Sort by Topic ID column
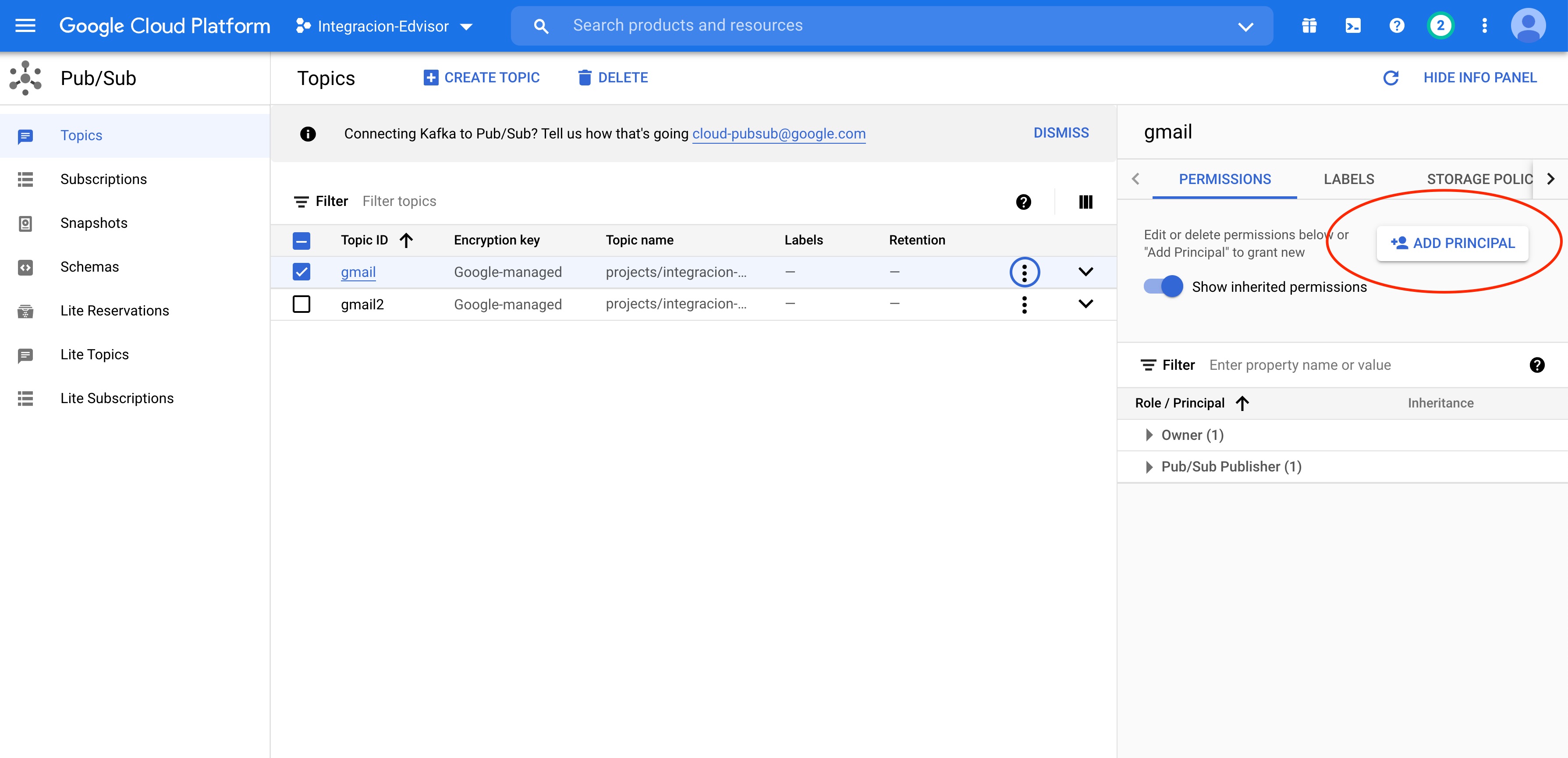Image resolution: width=1568 pixels, height=758 pixels. 376,240
